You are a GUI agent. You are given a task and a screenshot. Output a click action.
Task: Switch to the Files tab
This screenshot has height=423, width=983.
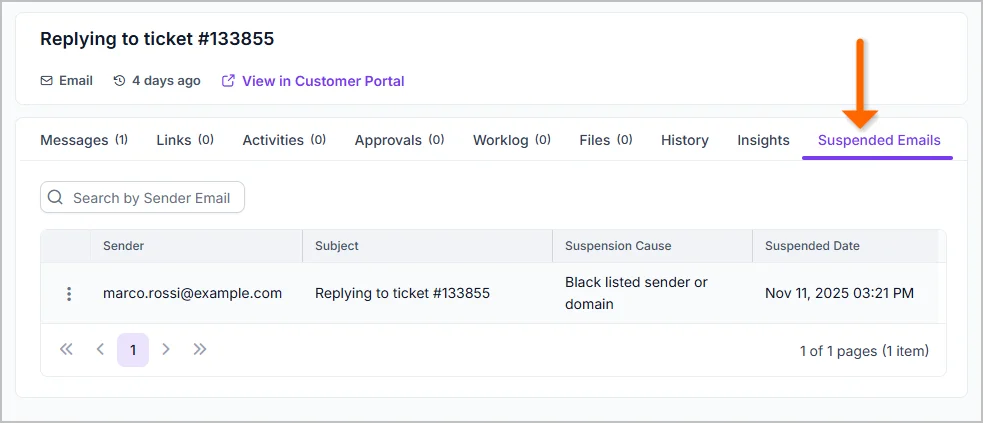pos(605,140)
